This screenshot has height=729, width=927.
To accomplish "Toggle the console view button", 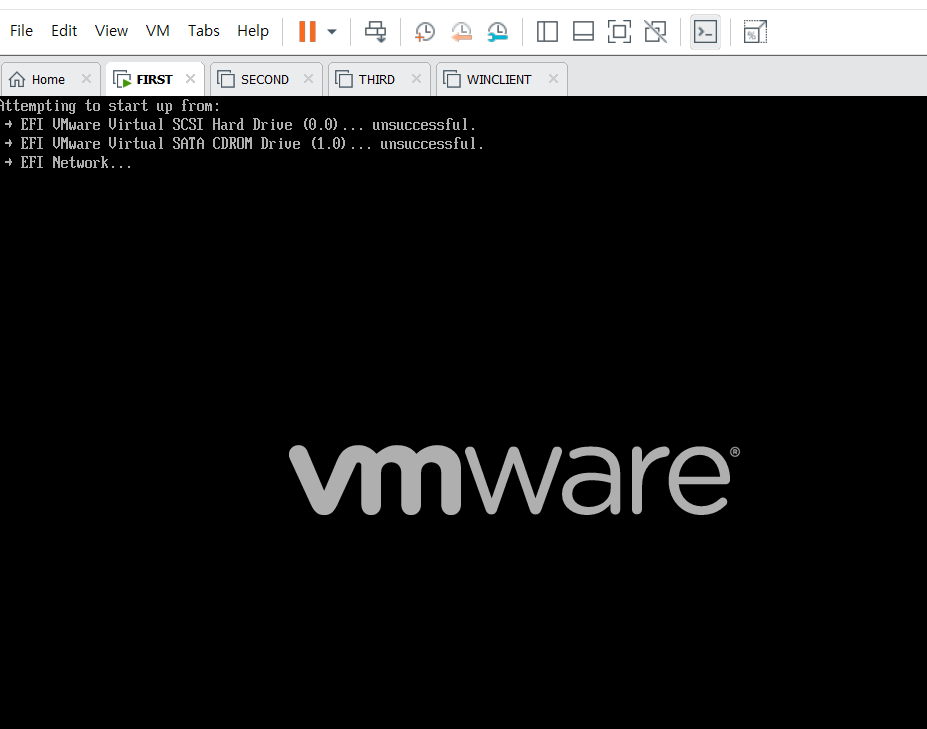I will coord(705,32).
